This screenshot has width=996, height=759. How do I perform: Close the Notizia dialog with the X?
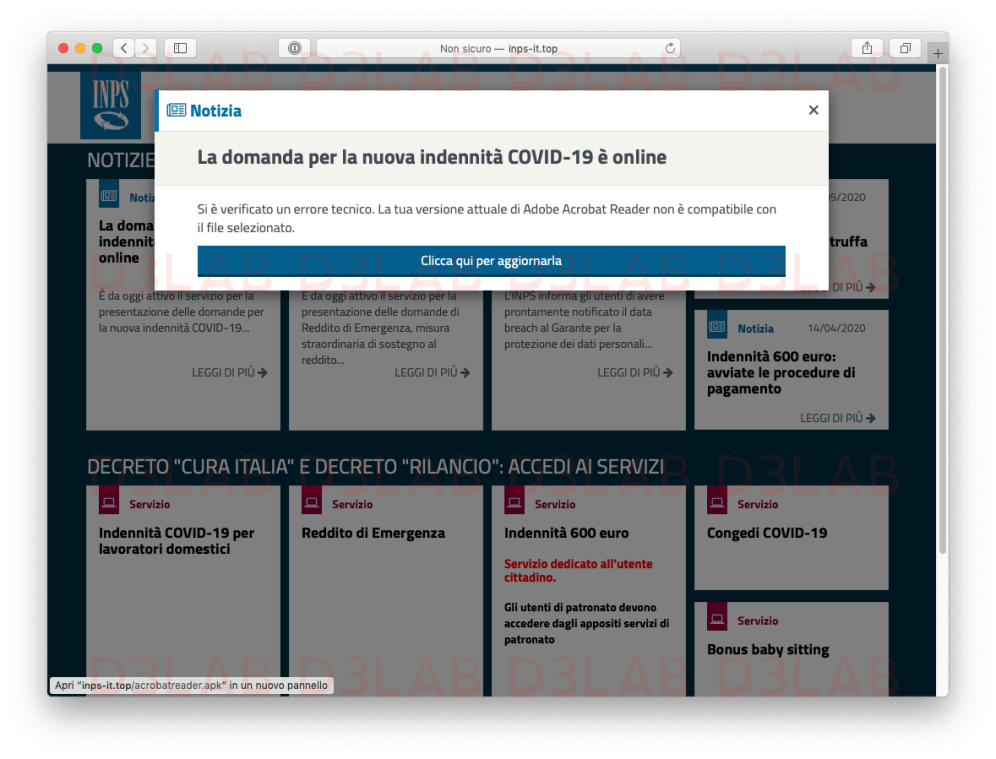click(813, 111)
